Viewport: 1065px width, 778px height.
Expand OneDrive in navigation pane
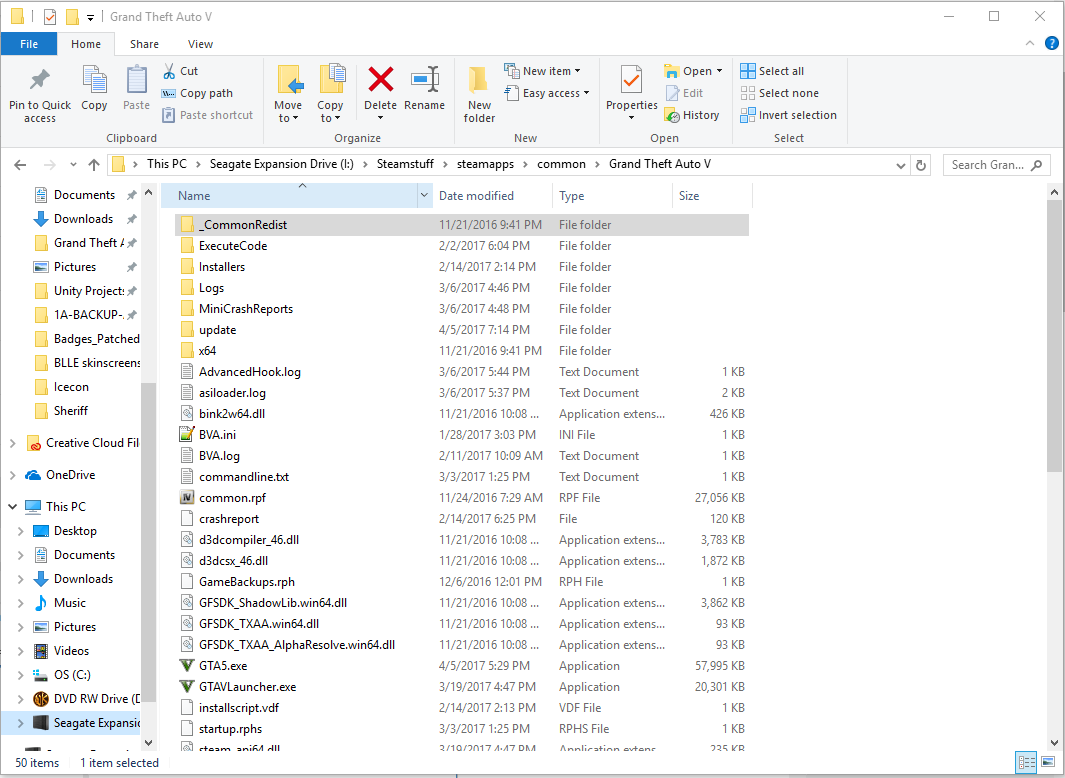pos(12,475)
